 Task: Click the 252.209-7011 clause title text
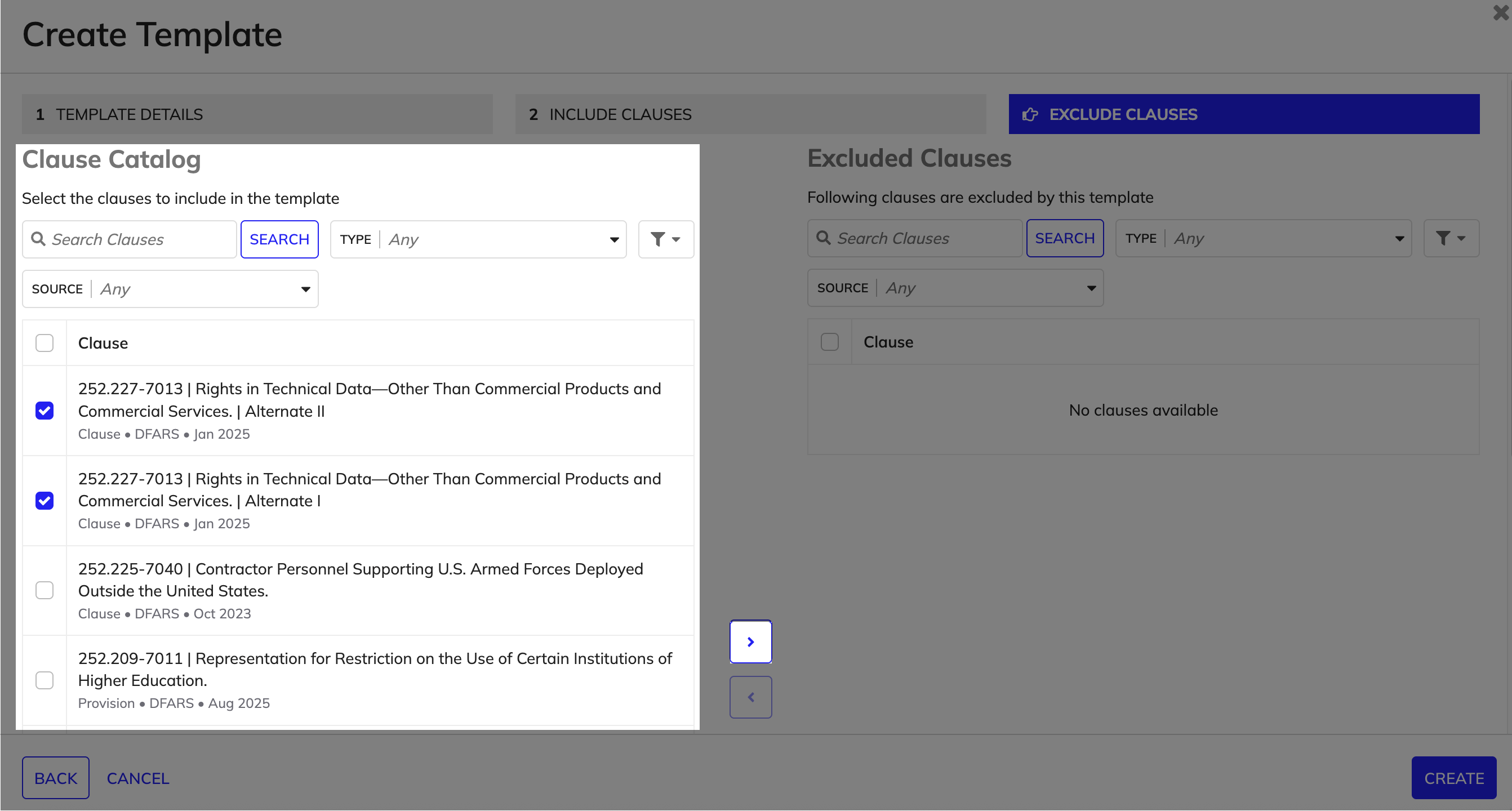click(375, 669)
